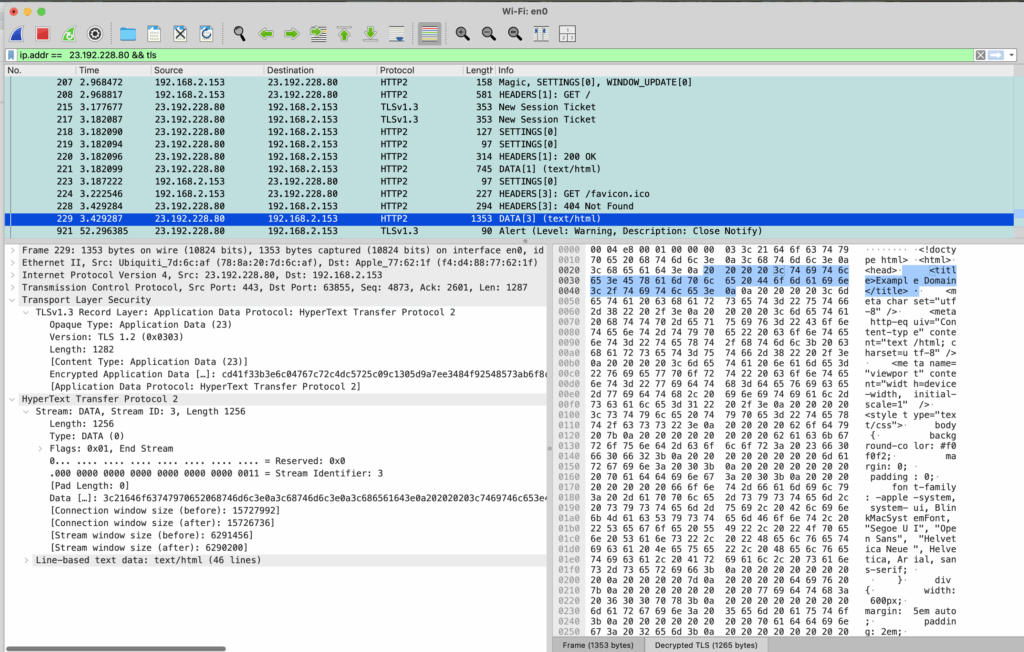Reset text to normal size

pos(515,34)
